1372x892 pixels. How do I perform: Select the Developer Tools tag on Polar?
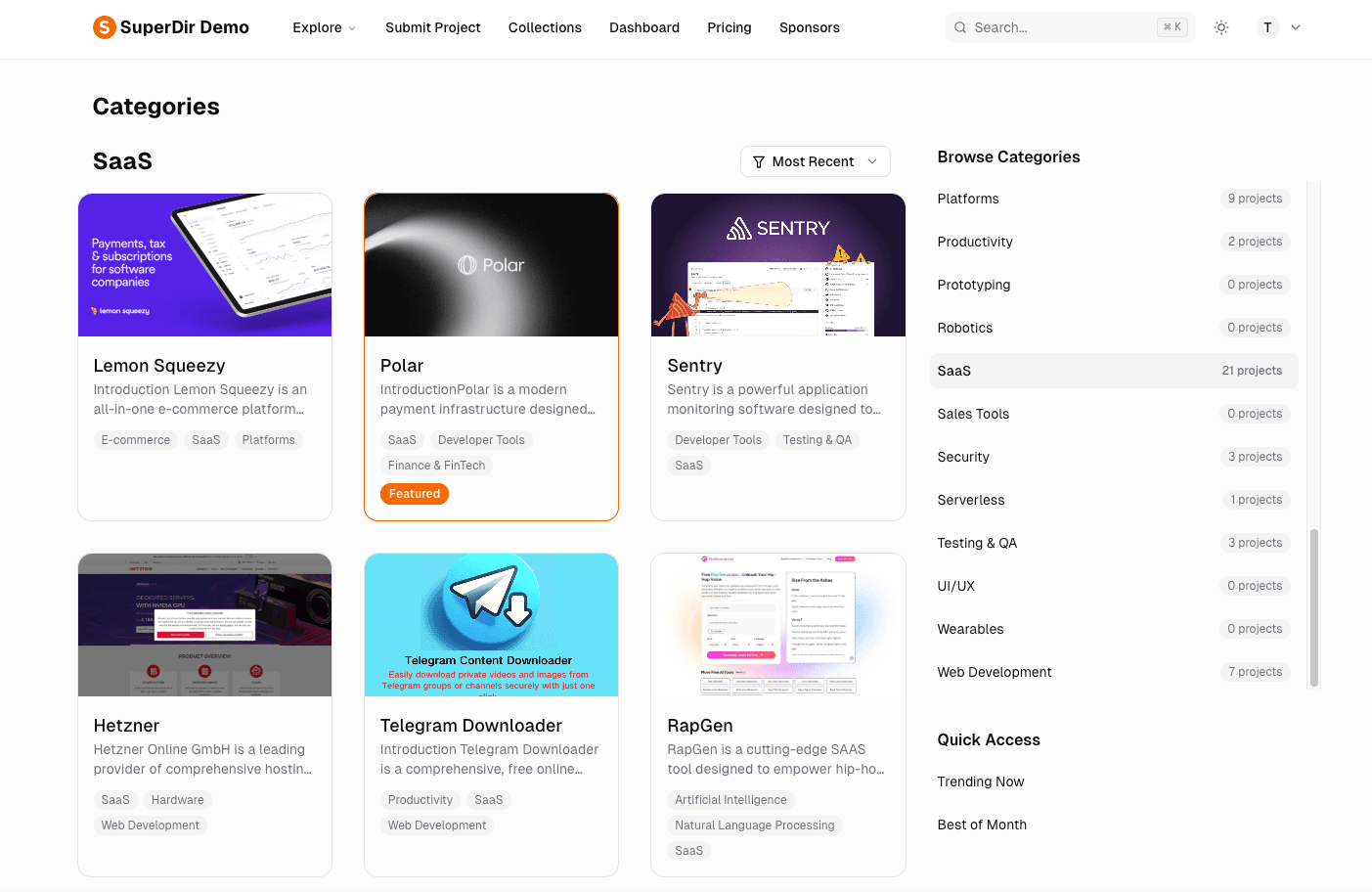pos(481,440)
